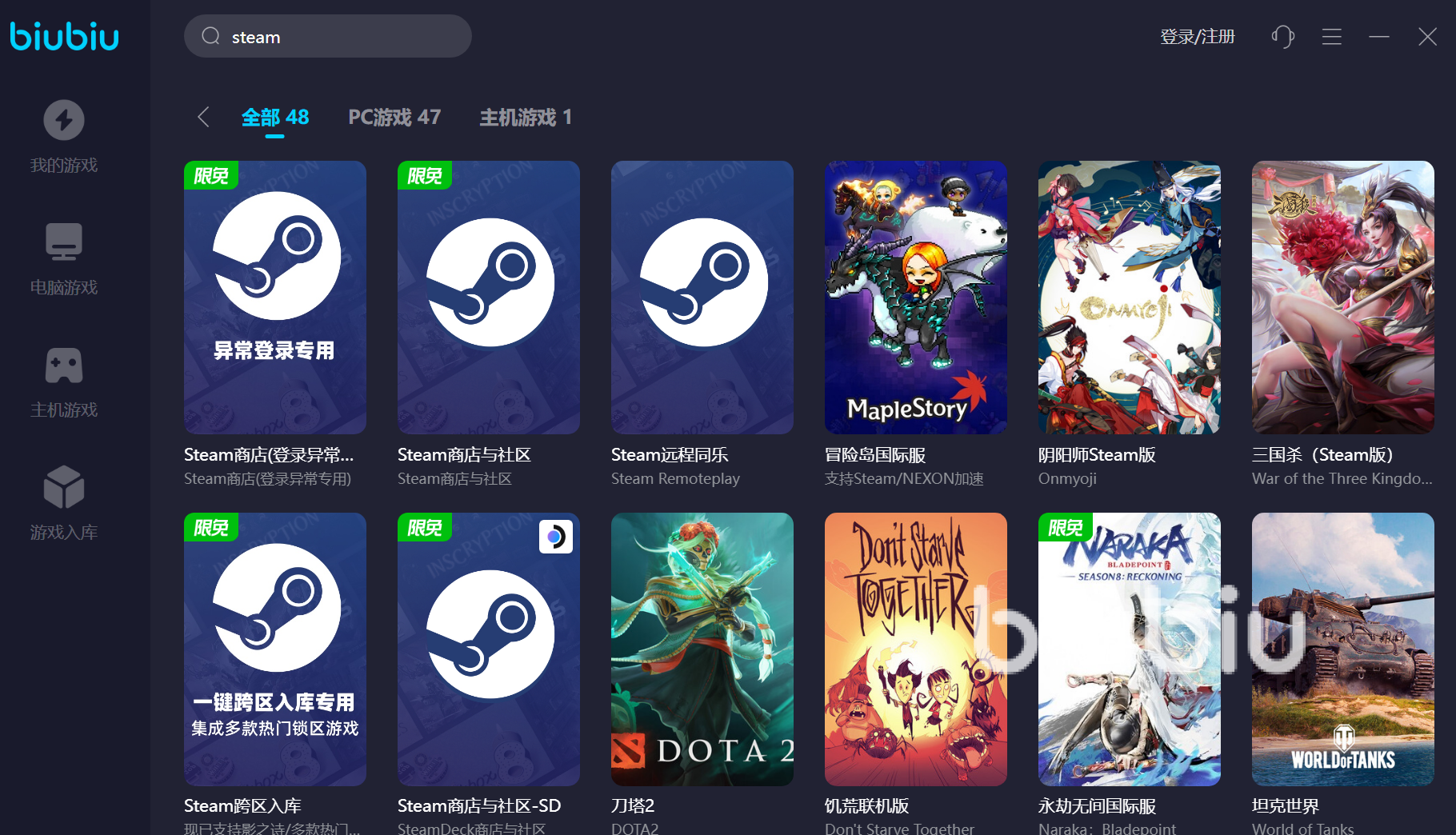This screenshot has width=1456, height=835.
Task: Select the DOTA 2 game thumbnail
Action: pyautogui.click(x=702, y=649)
